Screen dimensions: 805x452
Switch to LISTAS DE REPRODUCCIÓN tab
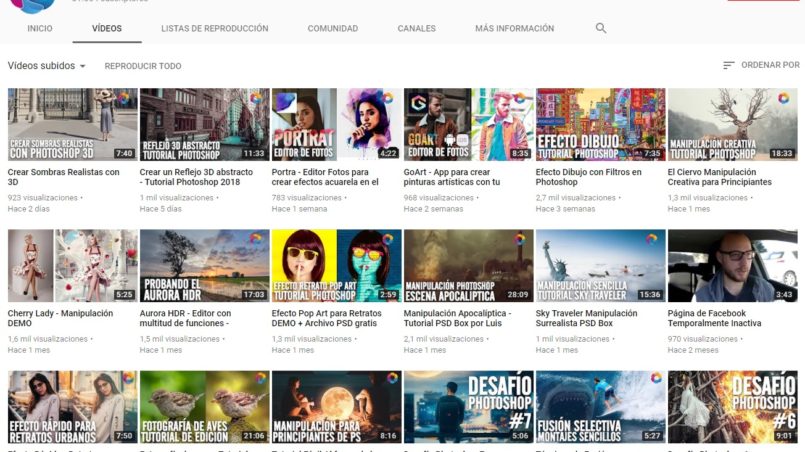[215, 28]
